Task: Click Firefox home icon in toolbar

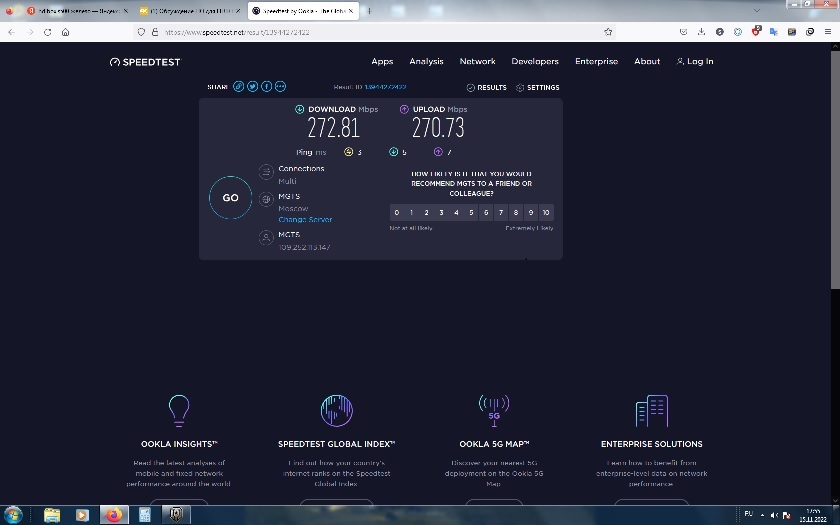Action: [65, 32]
